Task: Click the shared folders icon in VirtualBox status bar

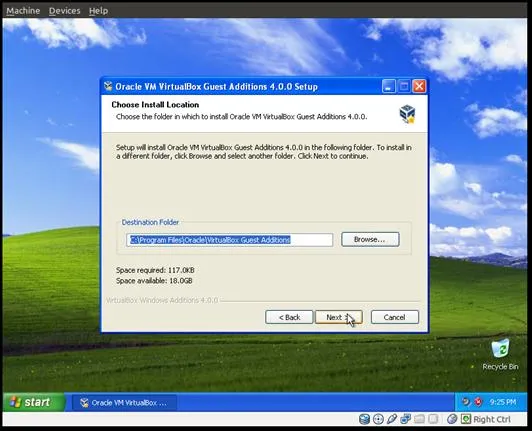Action: 419,419
